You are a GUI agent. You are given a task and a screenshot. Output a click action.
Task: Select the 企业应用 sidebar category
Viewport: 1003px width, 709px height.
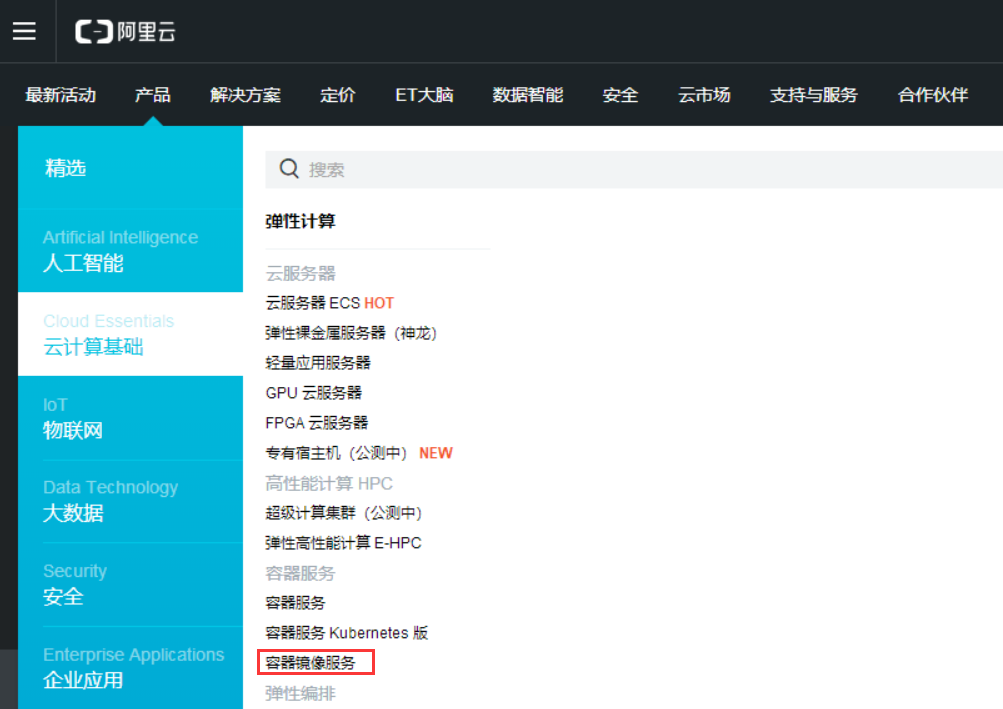click(130, 668)
